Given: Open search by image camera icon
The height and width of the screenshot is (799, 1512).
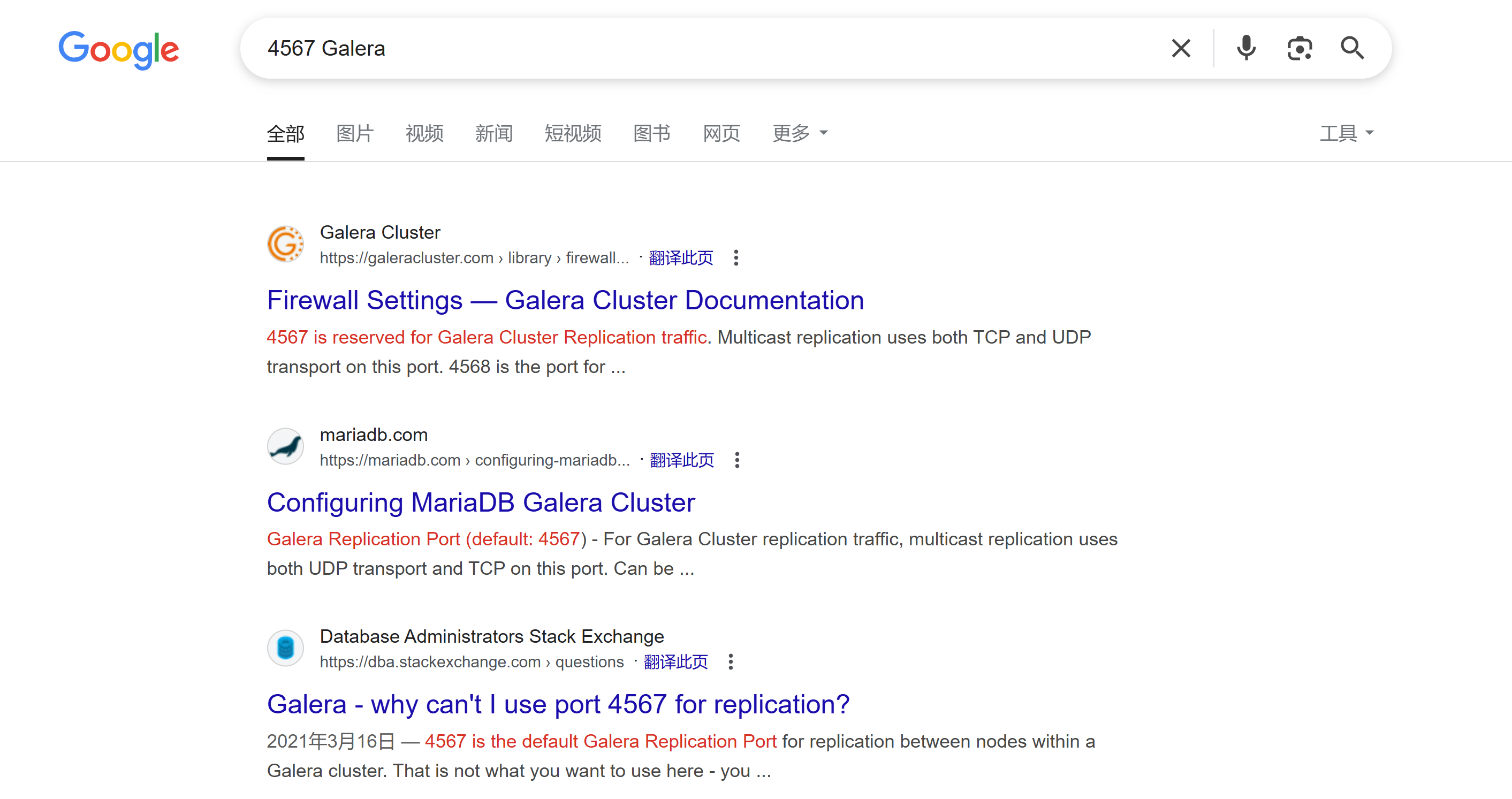Looking at the screenshot, I should click(1300, 48).
